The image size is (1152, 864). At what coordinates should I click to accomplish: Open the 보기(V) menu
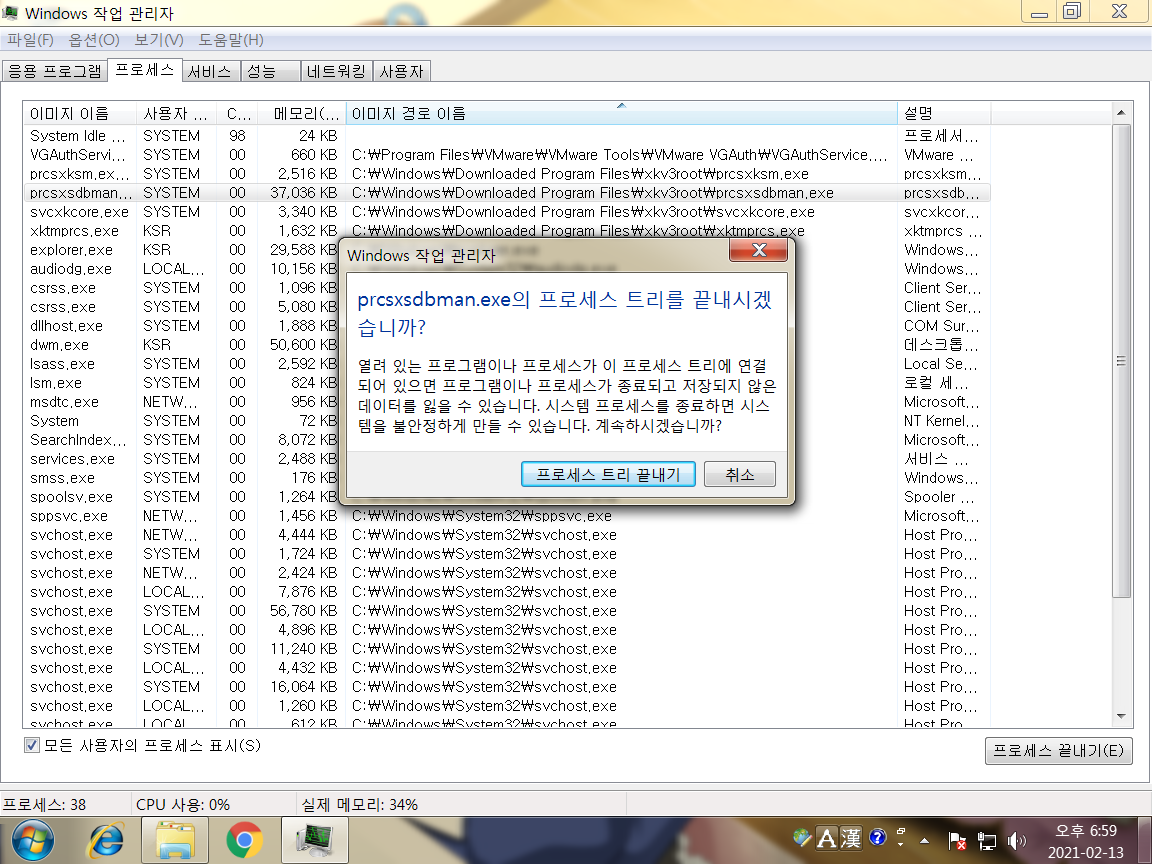[x=159, y=40]
